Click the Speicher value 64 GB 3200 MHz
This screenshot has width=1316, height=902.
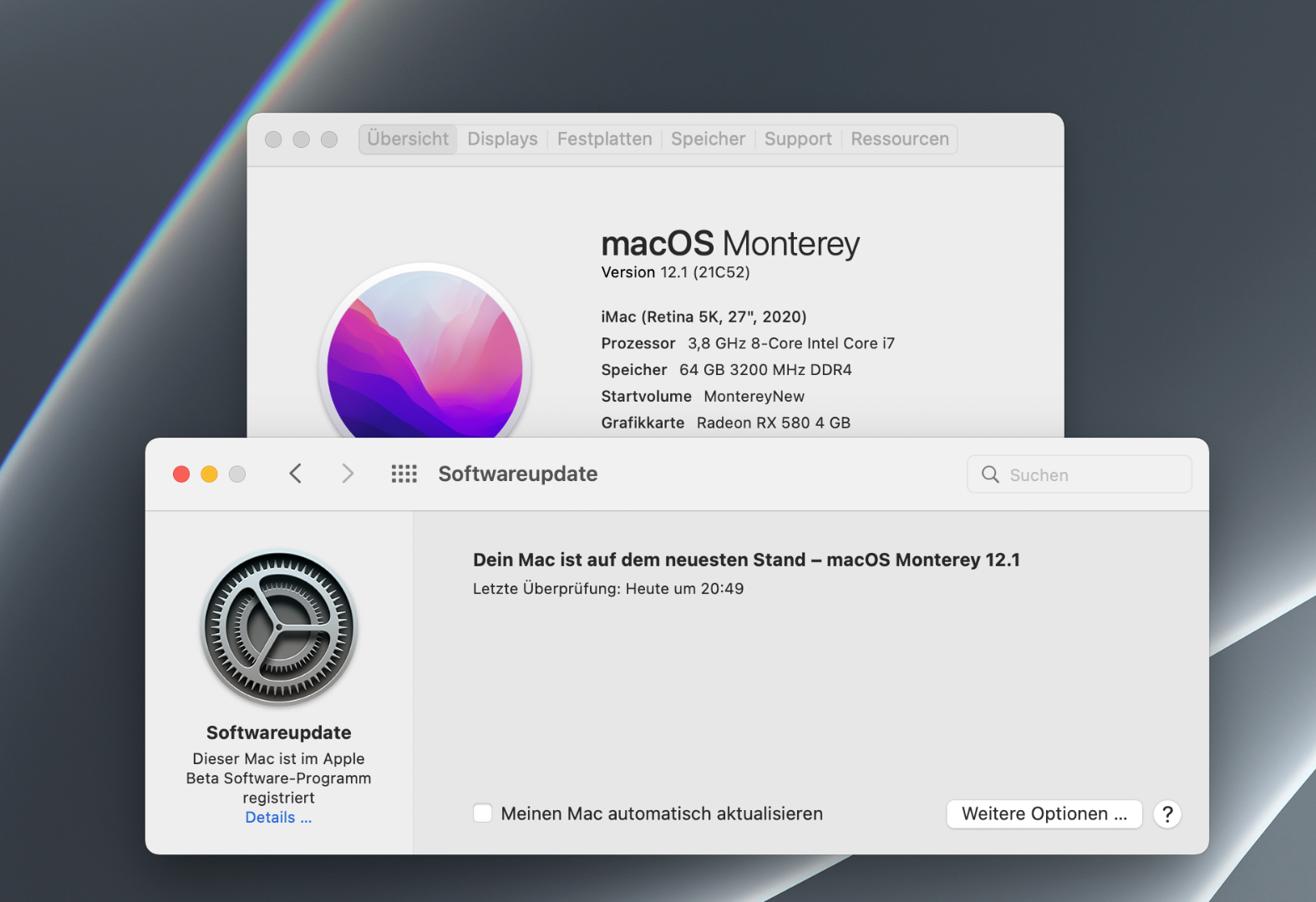(x=765, y=370)
